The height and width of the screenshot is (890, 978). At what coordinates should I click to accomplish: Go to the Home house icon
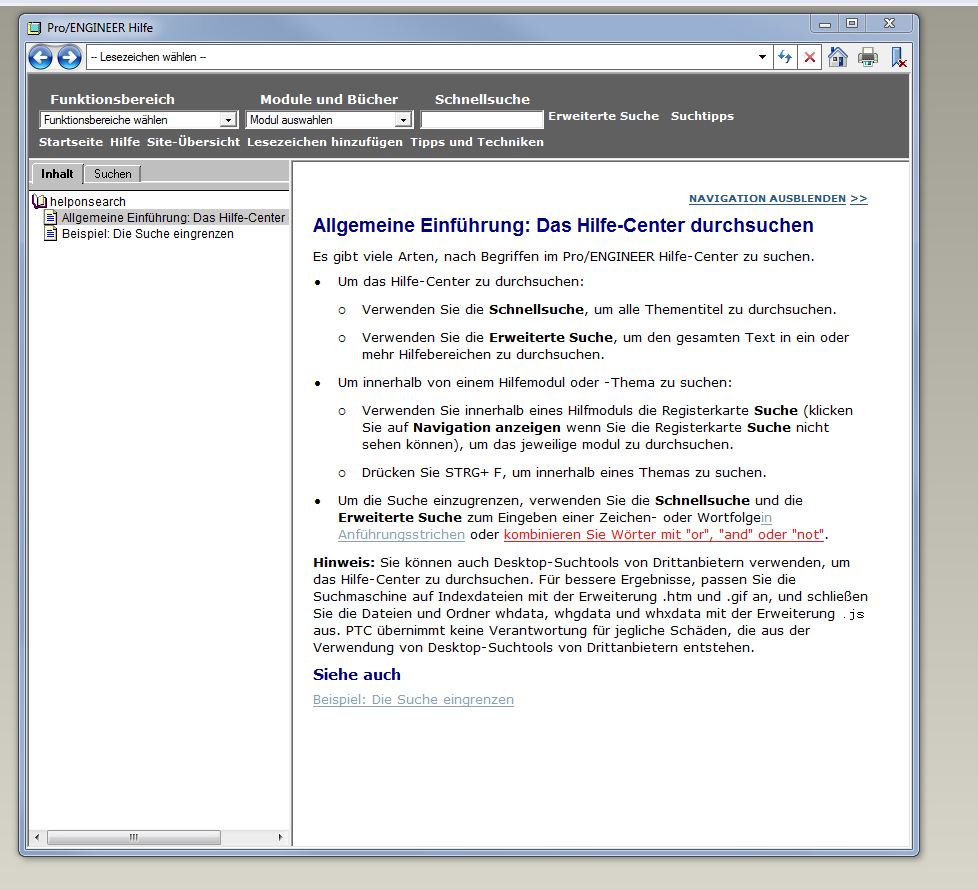(x=838, y=57)
